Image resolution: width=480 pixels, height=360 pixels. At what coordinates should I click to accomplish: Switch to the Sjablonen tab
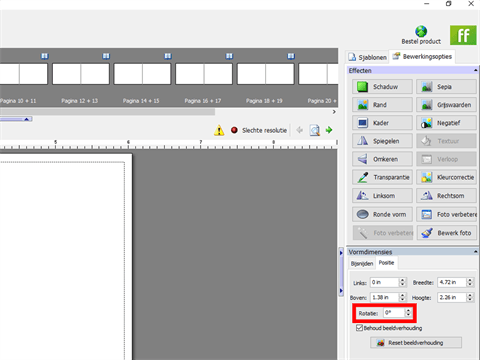tap(368, 57)
